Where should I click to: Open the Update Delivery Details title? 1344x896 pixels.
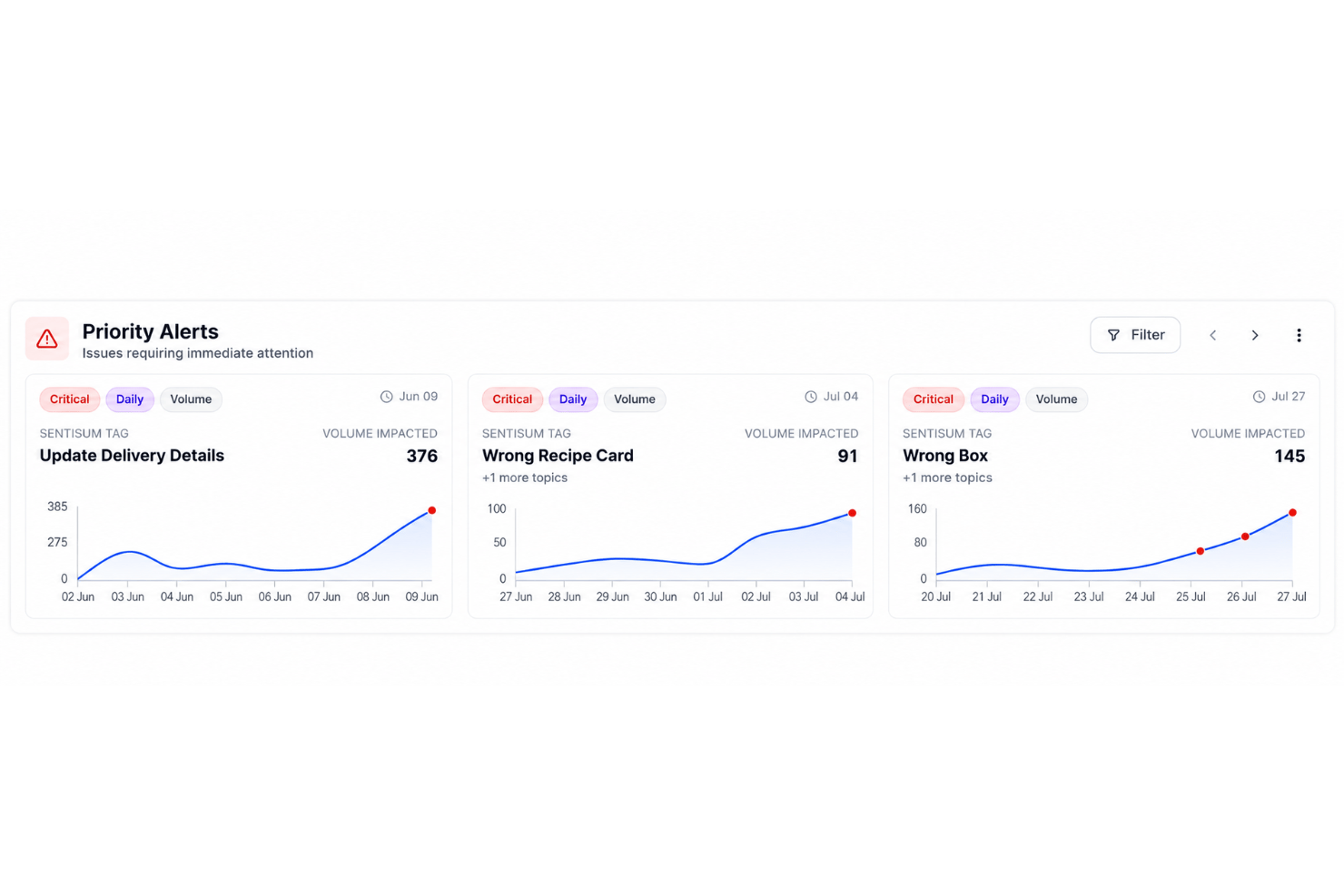tap(132, 456)
